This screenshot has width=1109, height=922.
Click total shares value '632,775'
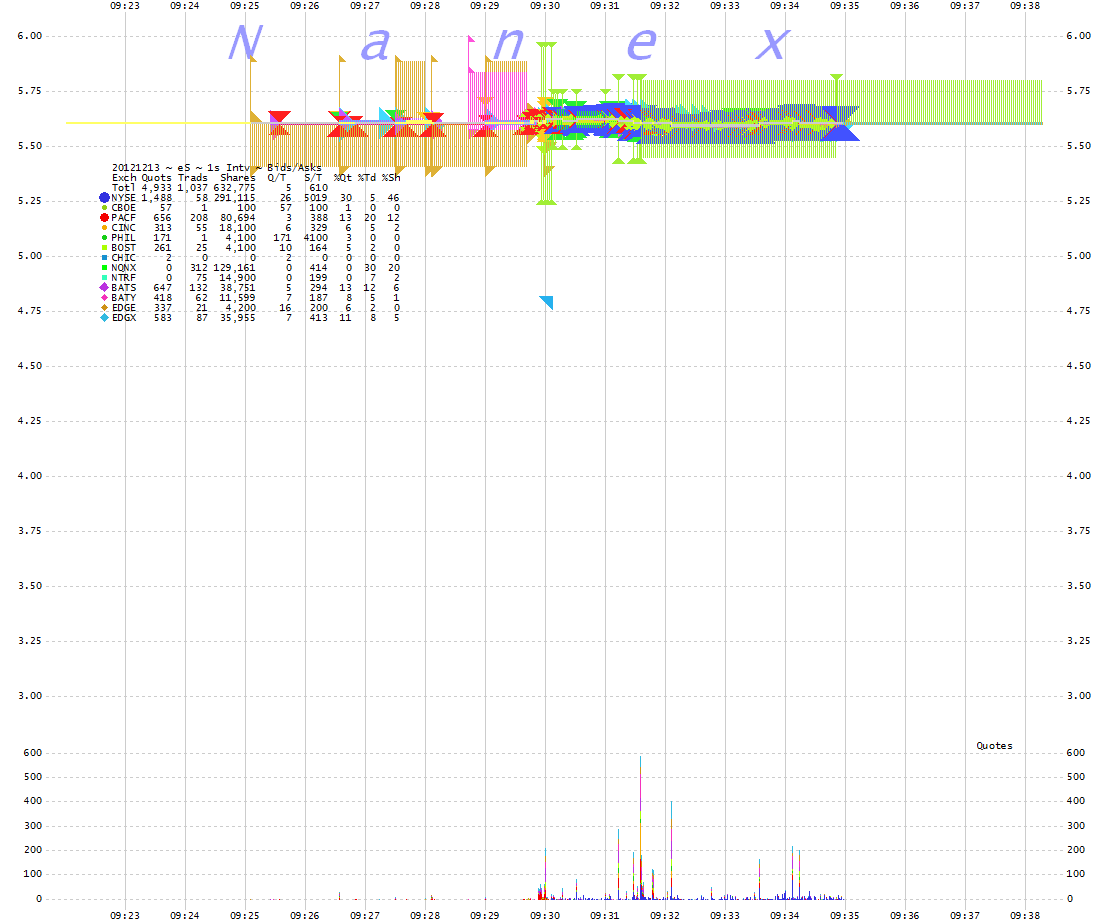(235, 188)
